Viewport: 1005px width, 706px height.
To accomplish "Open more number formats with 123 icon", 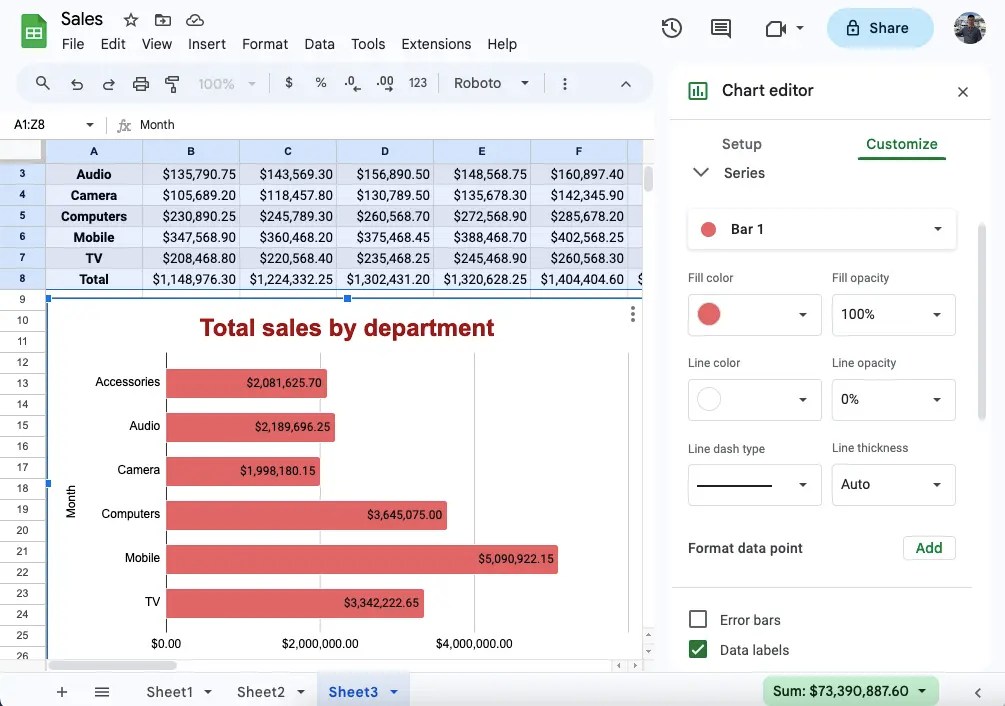I will tap(417, 84).
